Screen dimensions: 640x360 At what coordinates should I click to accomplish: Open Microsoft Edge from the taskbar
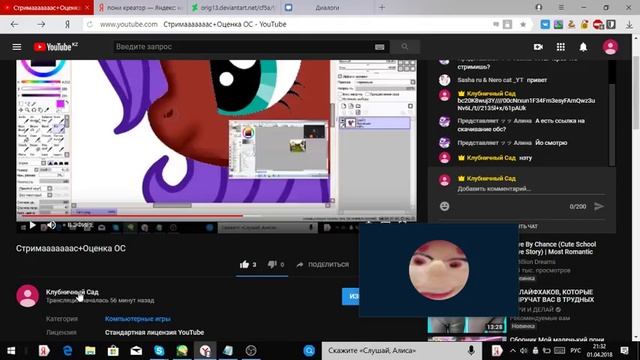[67, 351]
